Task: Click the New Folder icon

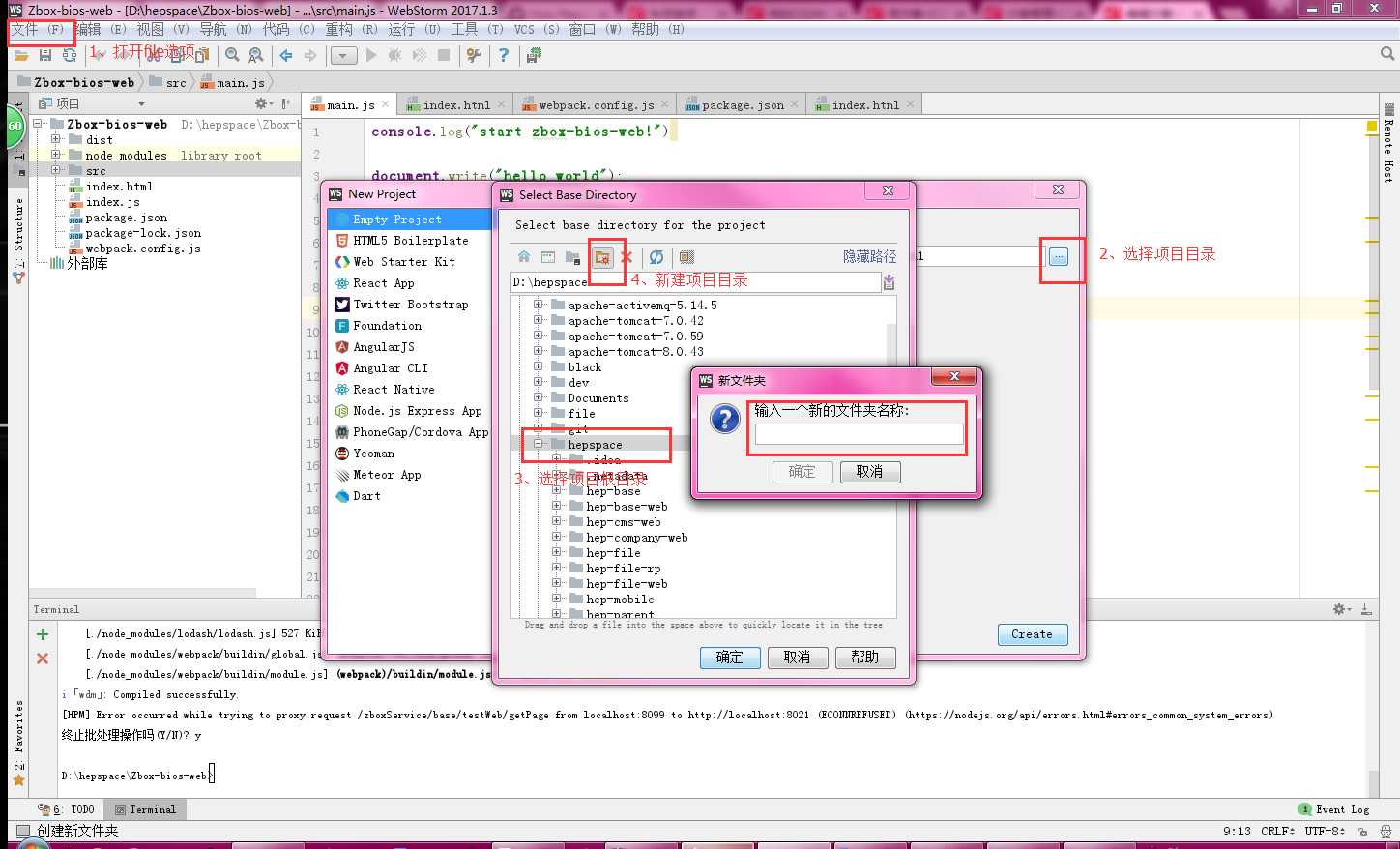Action: pos(602,257)
